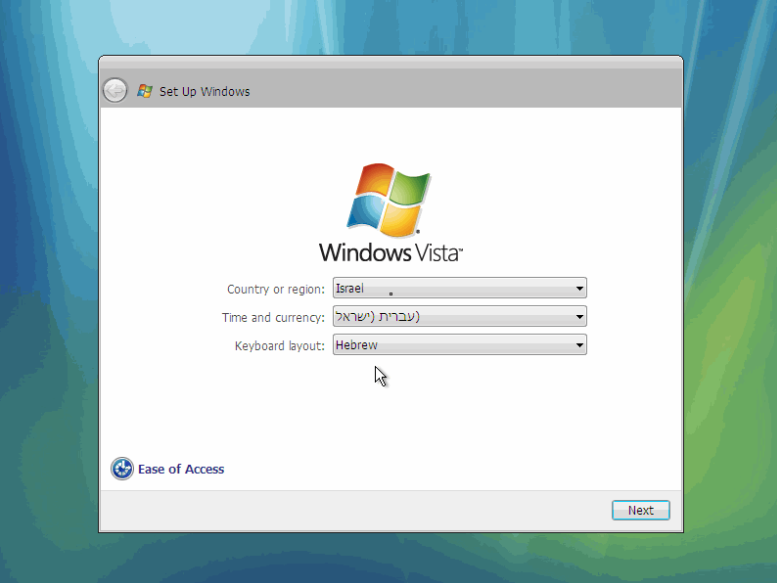Click the "Set Up Windows" title text
Screen dimensions: 777x583
(x=204, y=92)
